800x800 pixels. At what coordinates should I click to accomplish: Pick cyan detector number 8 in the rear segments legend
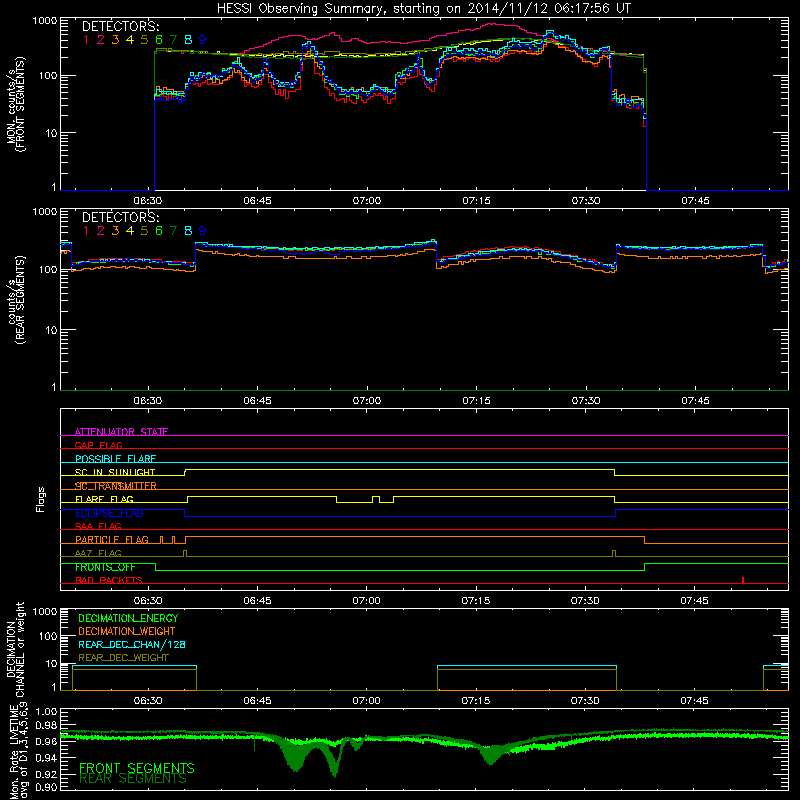coord(188,231)
